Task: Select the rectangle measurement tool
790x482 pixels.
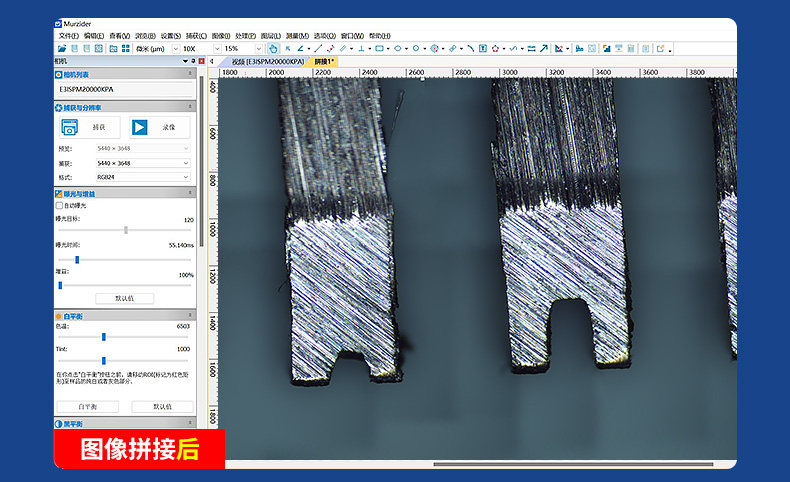Action: point(379,49)
